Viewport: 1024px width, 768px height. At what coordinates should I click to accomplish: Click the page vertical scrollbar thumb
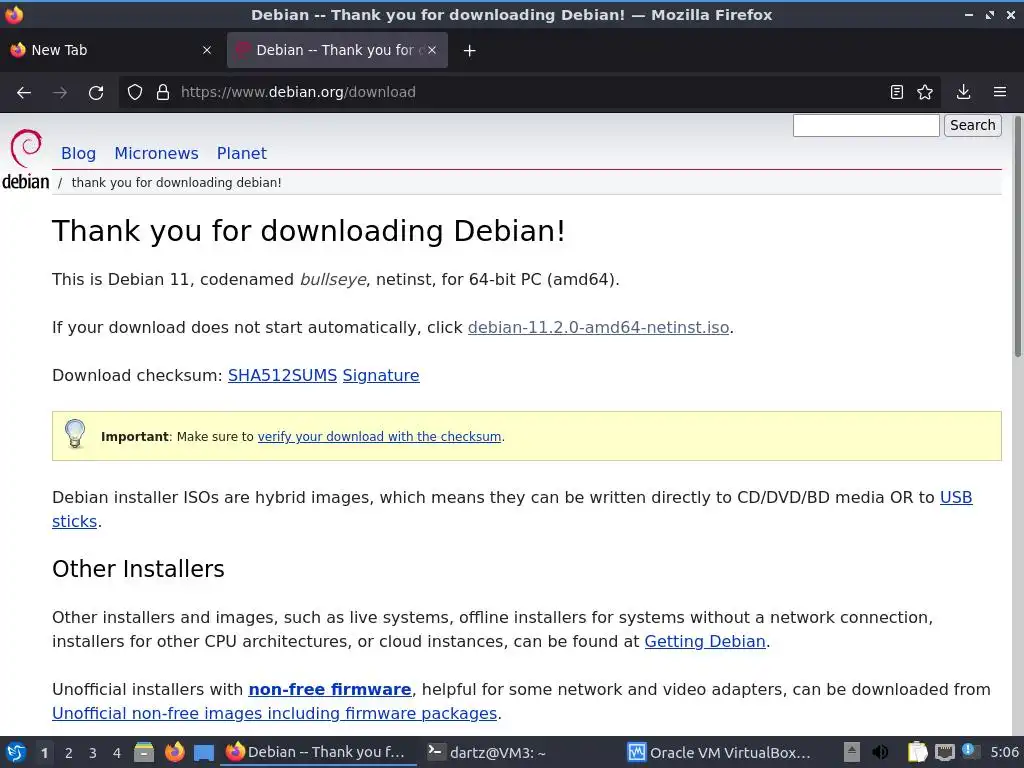click(1017, 236)
